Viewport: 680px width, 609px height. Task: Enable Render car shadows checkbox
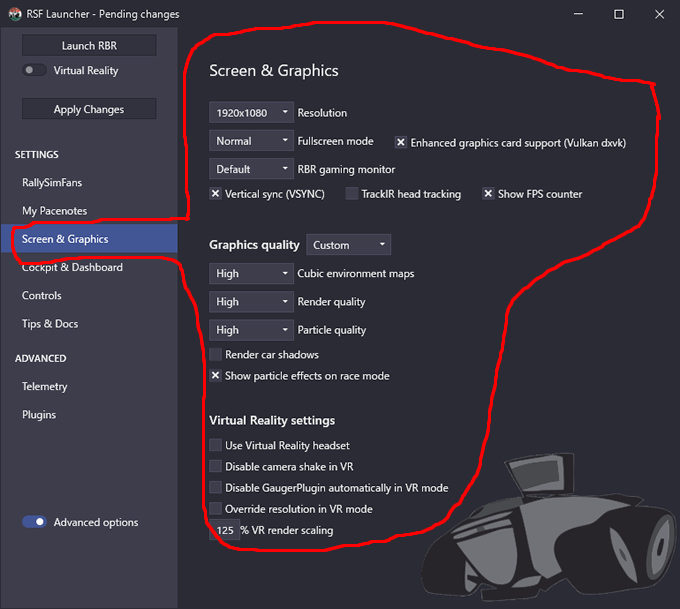click(215, 354)
